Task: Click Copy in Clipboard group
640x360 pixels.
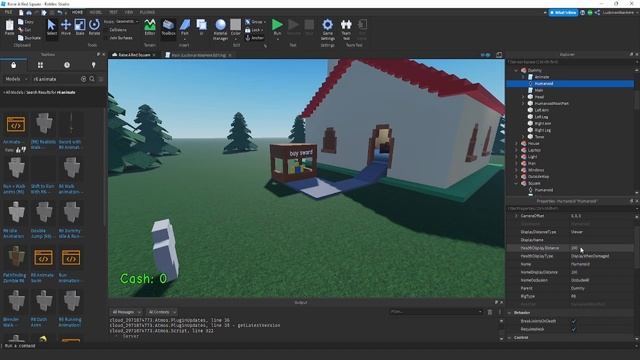Action: (x=26, y=22)
